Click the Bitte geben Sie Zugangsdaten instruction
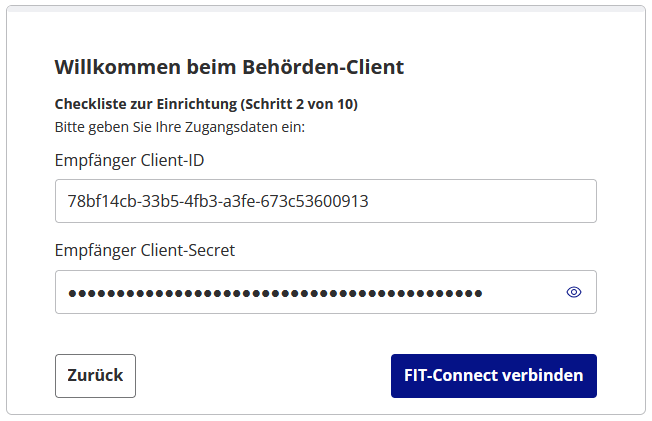The image size is (652, 421). (179, 127)
